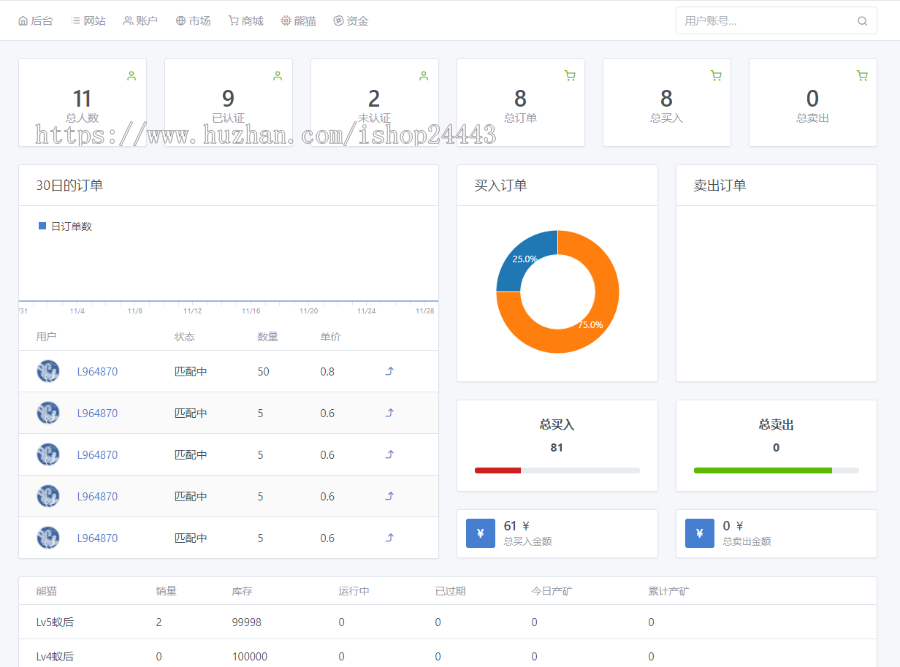900x667 pixels.
Task: Click the person icon on the 总人数 card
Action: click(x=131, y=74)
